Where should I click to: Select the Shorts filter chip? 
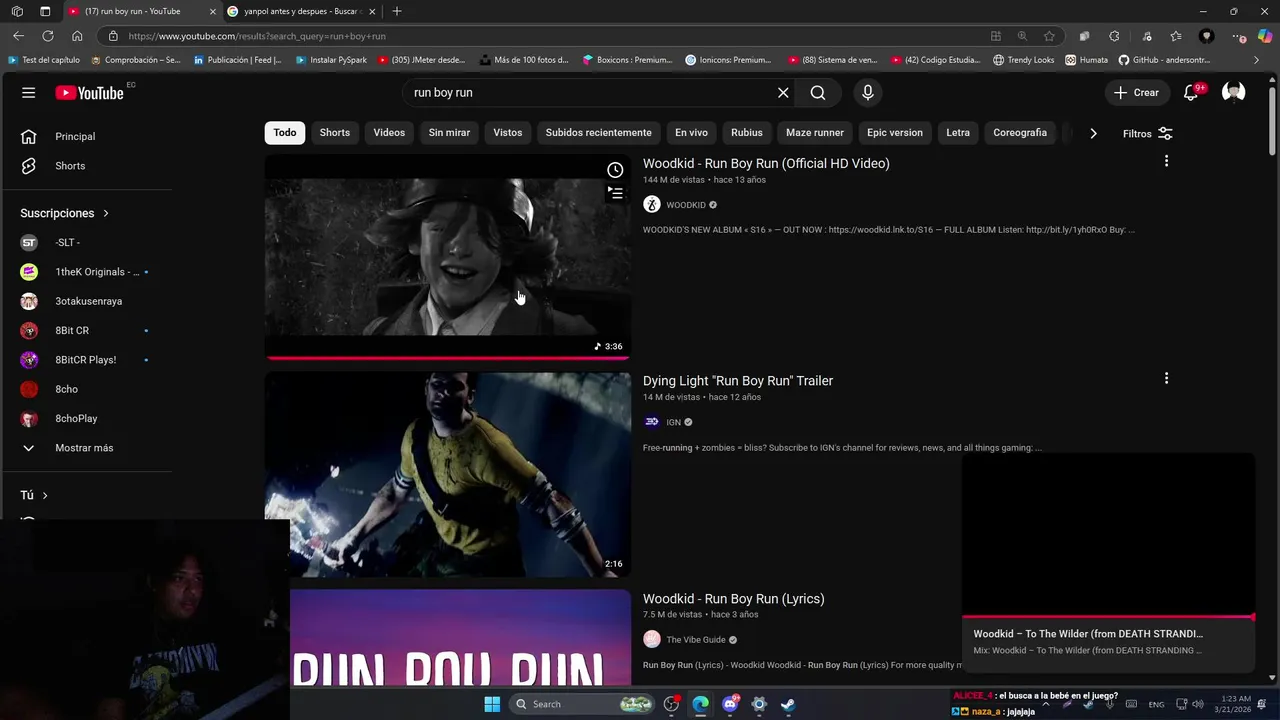click(335, 133)
